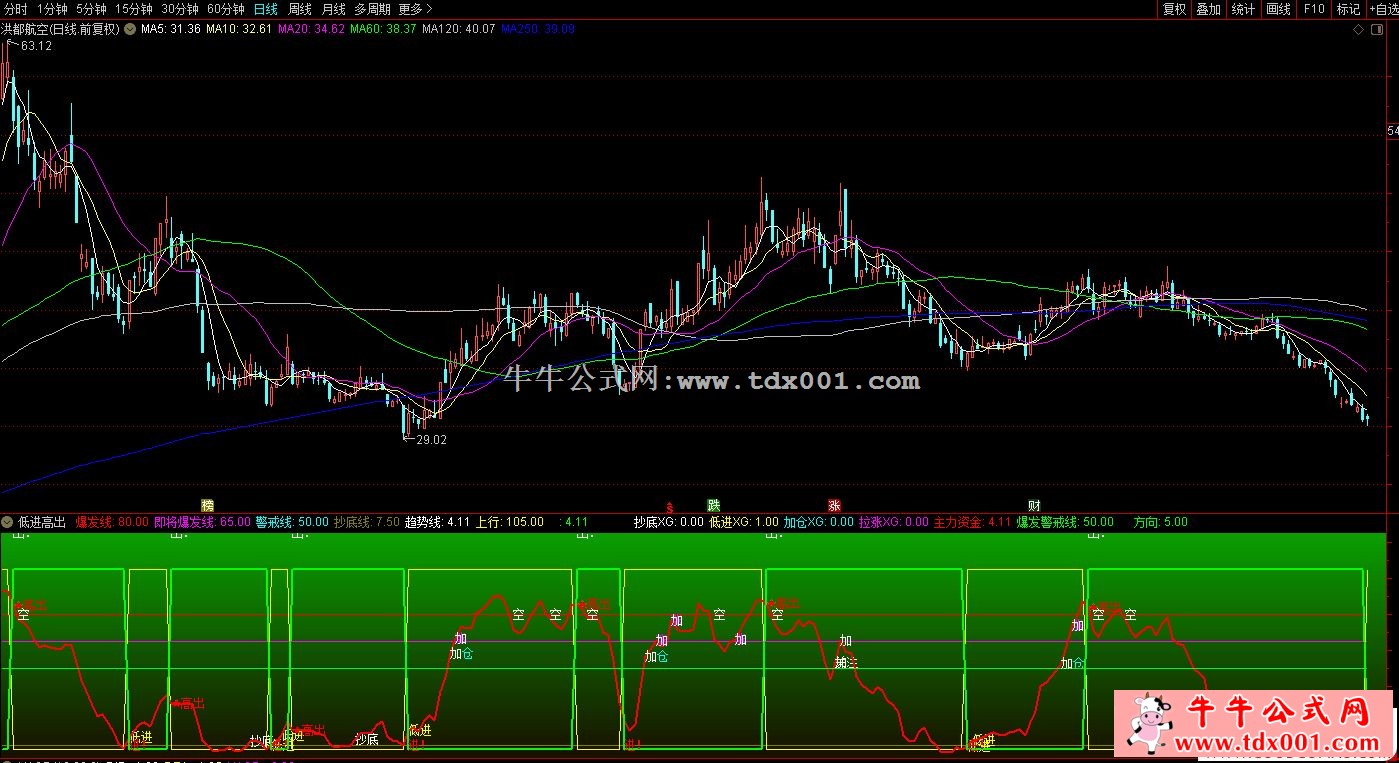
Task: Select the 日线 daily period tab
Action: (266, 9)
